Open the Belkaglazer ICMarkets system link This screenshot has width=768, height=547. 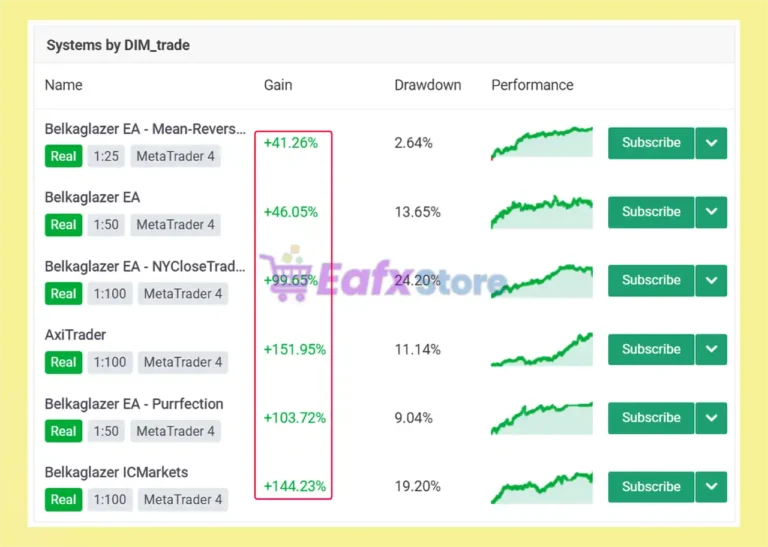116,473
